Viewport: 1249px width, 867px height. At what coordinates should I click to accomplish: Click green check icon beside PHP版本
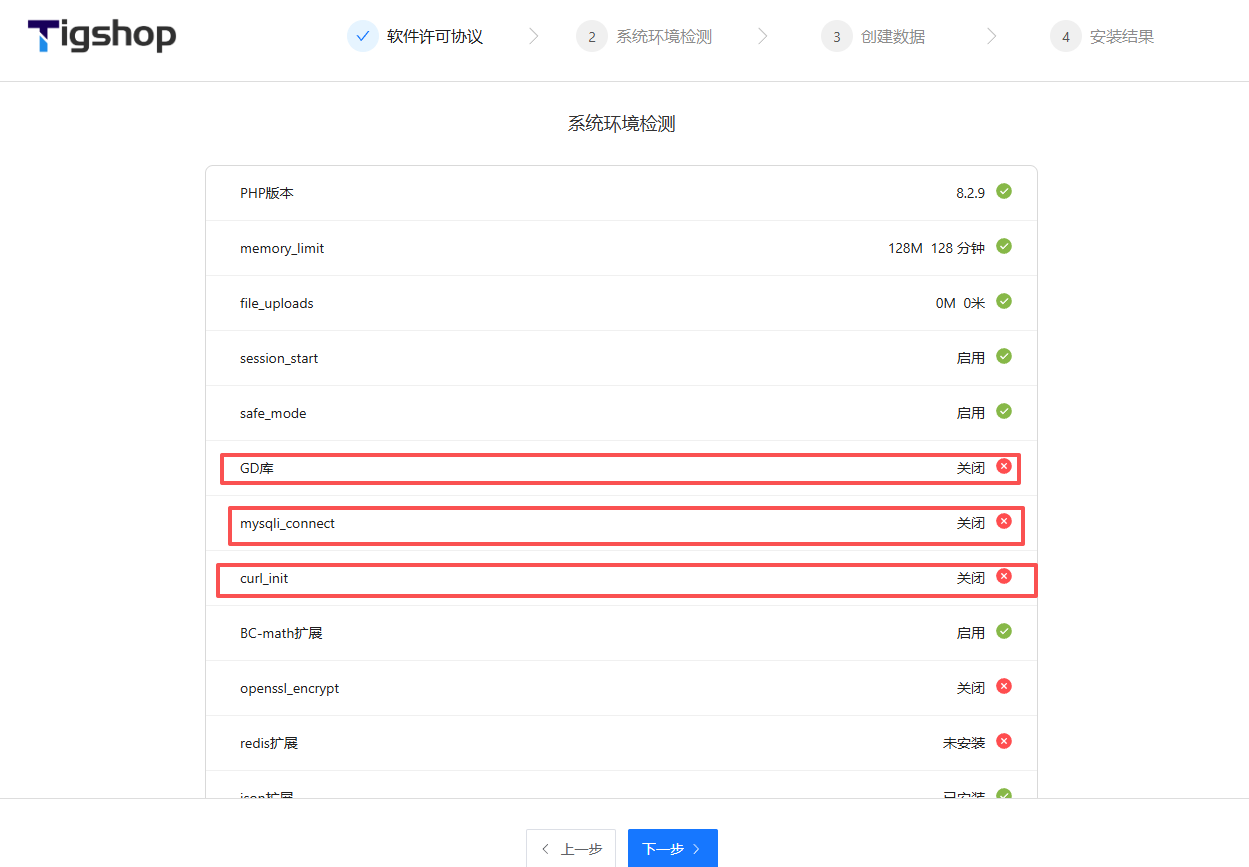pyautogui.click(x=1004, y=191)
